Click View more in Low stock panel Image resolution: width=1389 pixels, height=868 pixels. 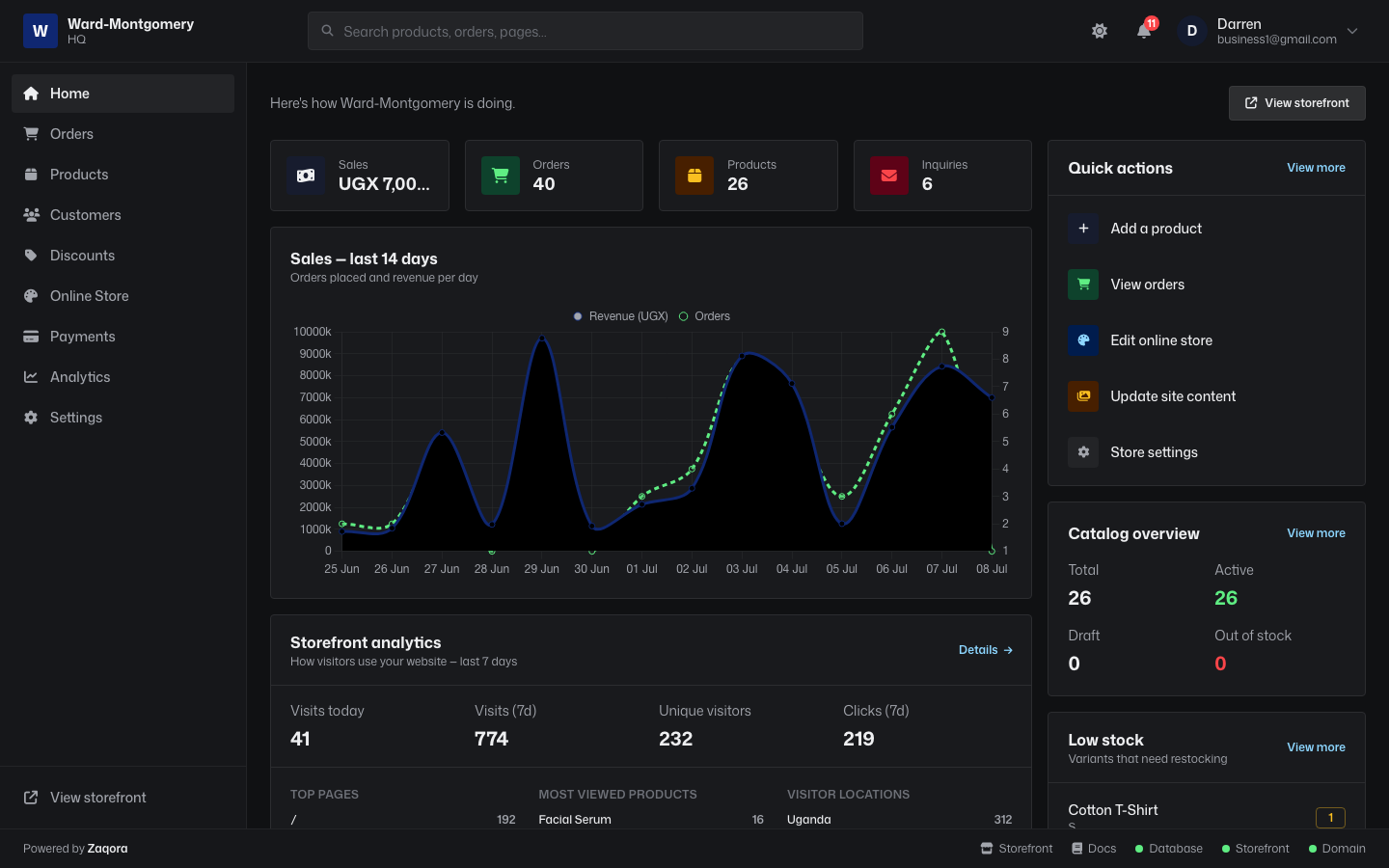click(1316, 747)
